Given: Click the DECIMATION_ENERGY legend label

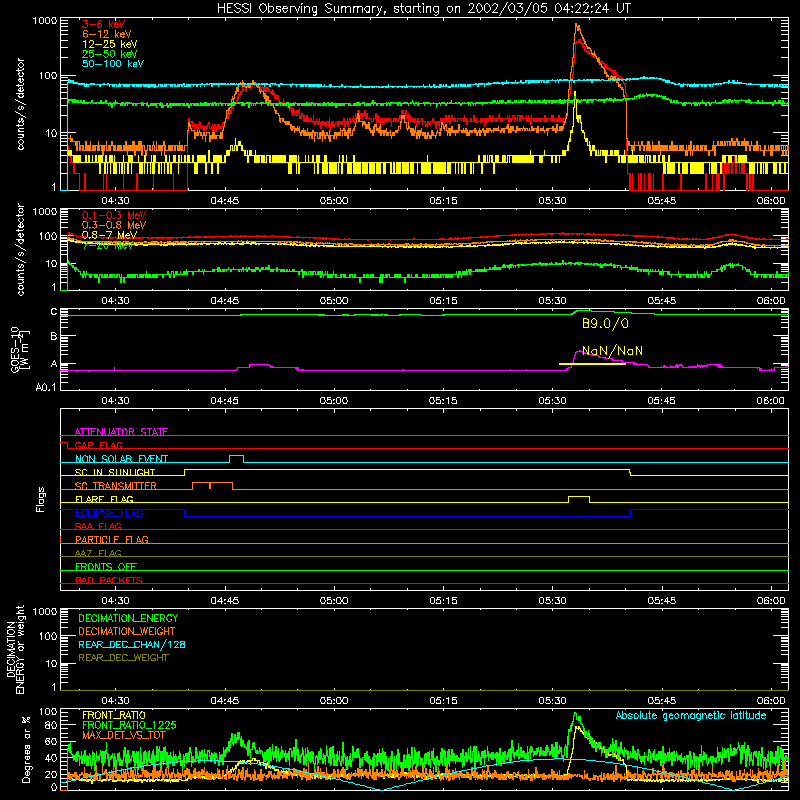Looking at the screenshot, I should point(128,618).
